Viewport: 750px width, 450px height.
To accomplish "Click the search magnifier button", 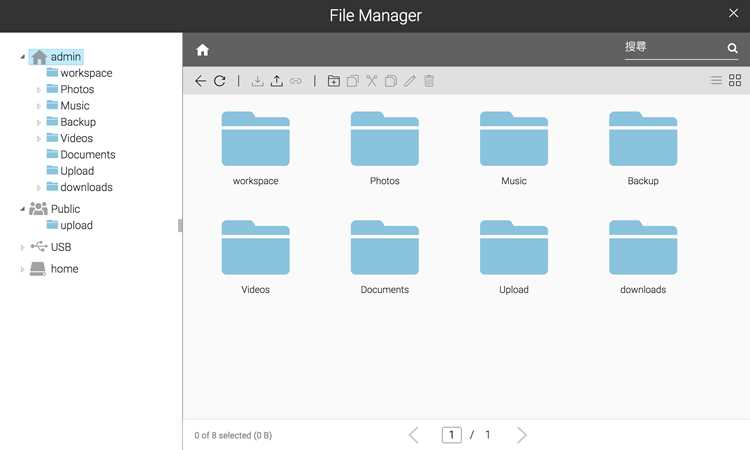I will point(732,48).
